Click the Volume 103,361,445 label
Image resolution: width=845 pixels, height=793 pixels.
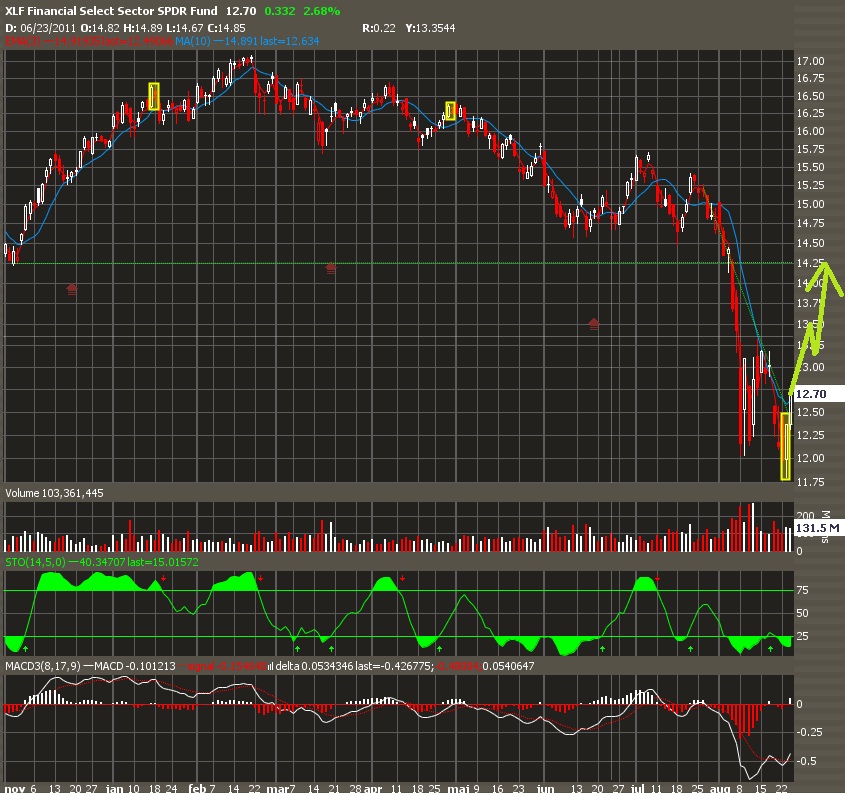pyautogui.click(x=54, y=493)
